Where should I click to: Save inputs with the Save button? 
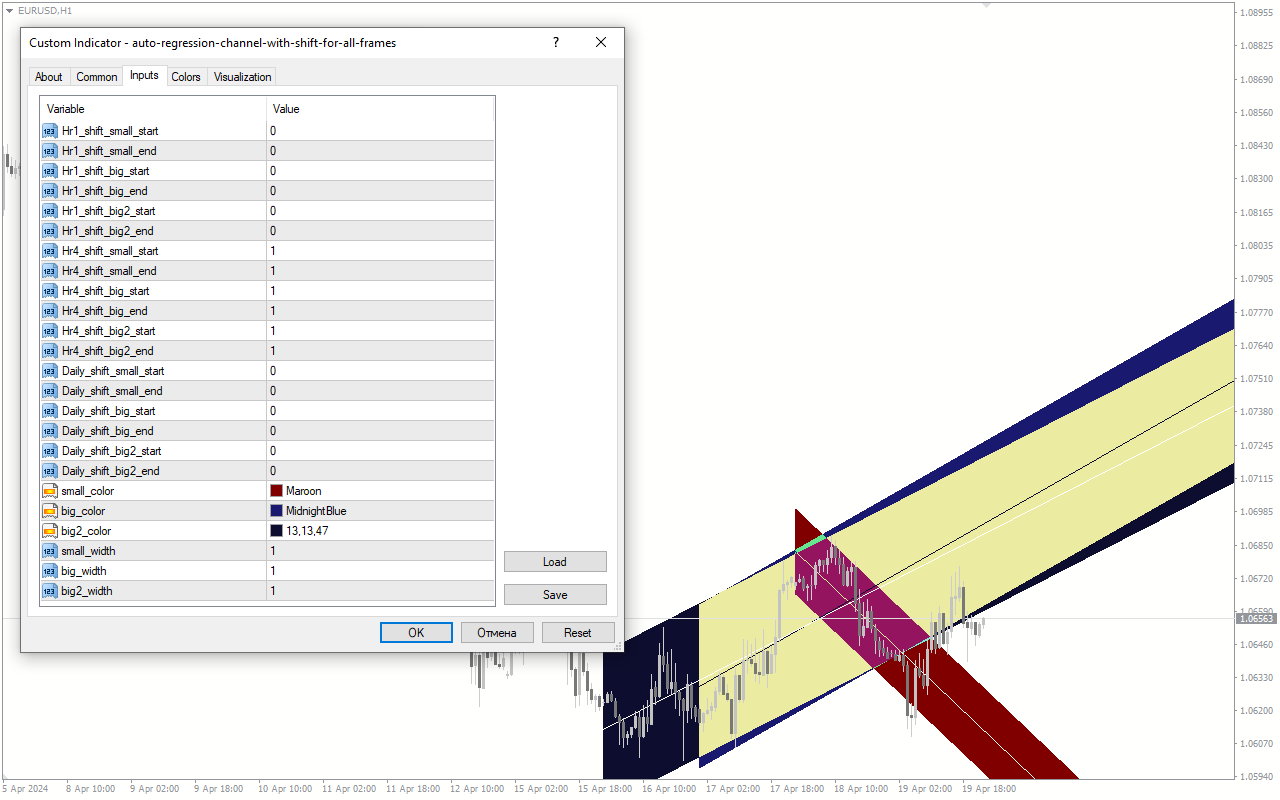(555, 595)
